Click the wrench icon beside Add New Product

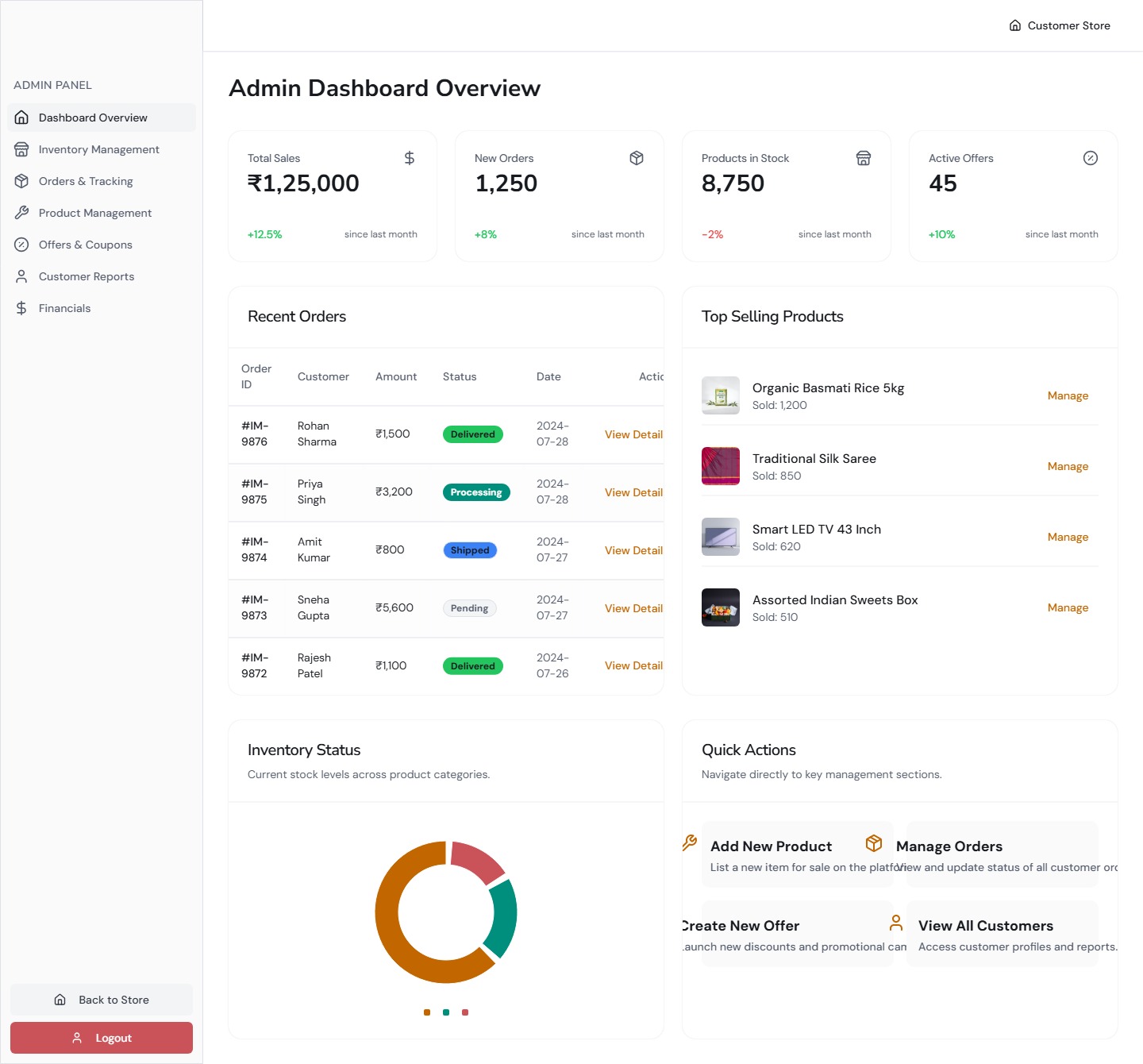pos(690,842)
